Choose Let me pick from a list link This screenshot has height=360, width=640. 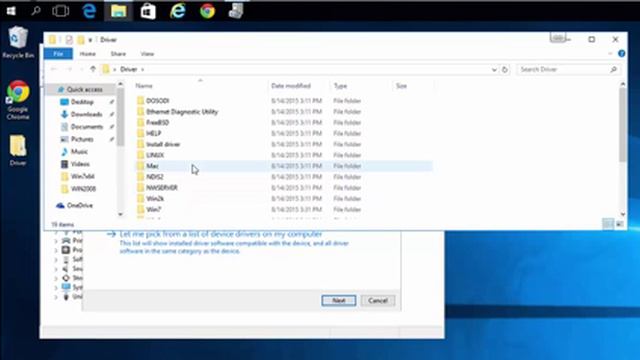tap(221, 234)
